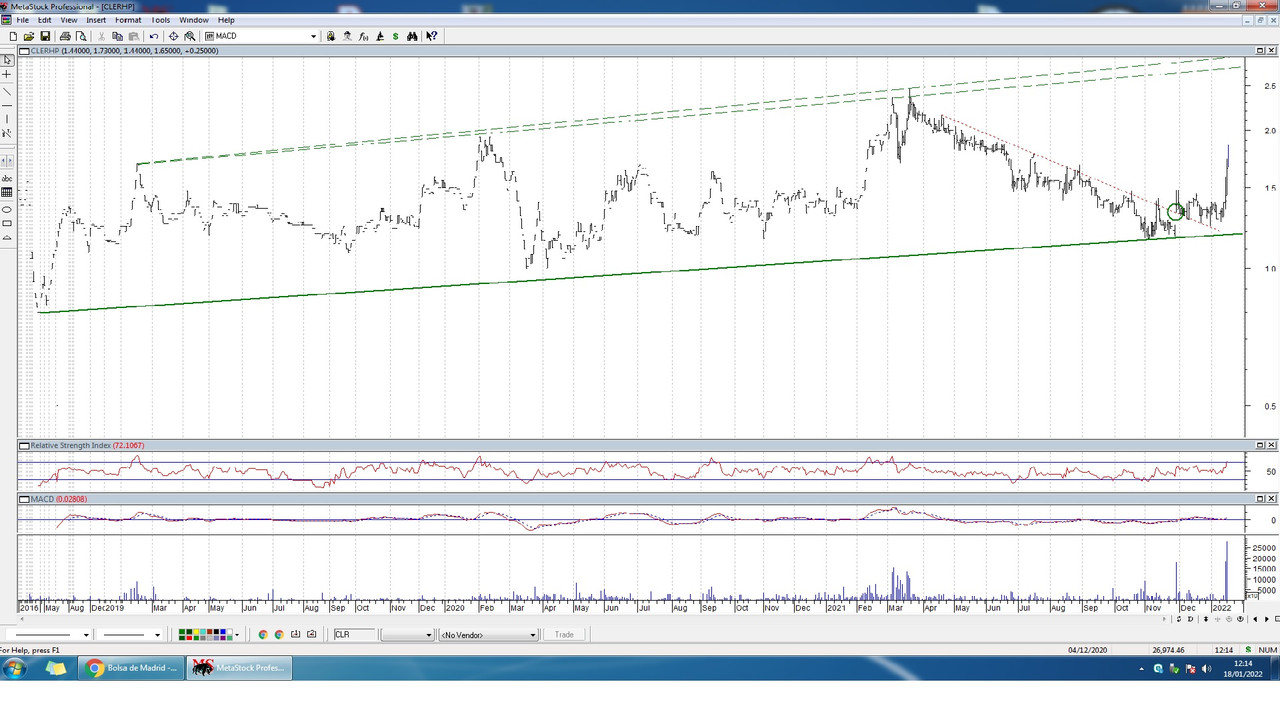The width and height of the screenshot is (1280, 720).
Task: Click the green dollar sign icon
Action: click(x=395, y=36)
